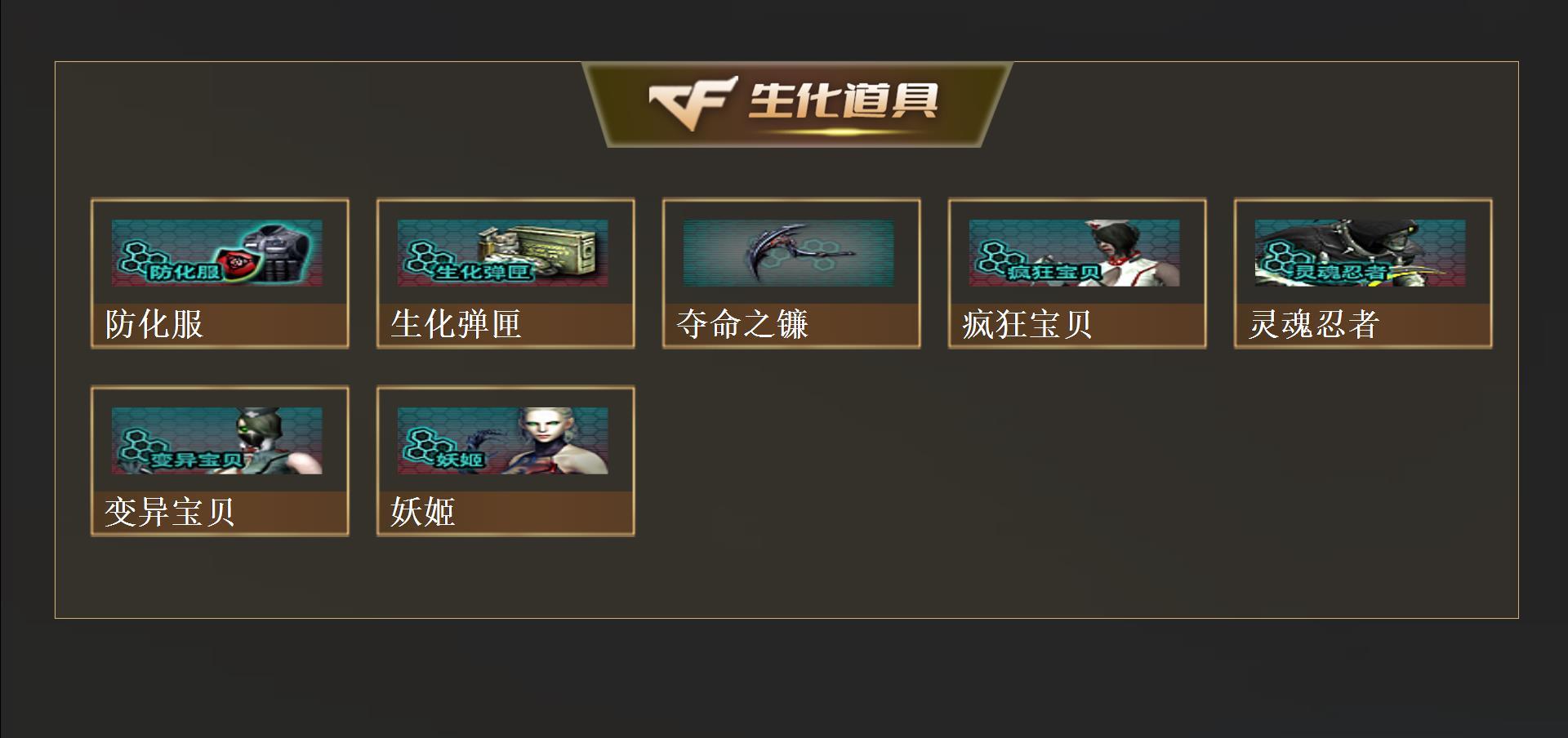
Task: Choose the 疯狂宝贝 nurse character icon
Action: tap(1075, 252)
